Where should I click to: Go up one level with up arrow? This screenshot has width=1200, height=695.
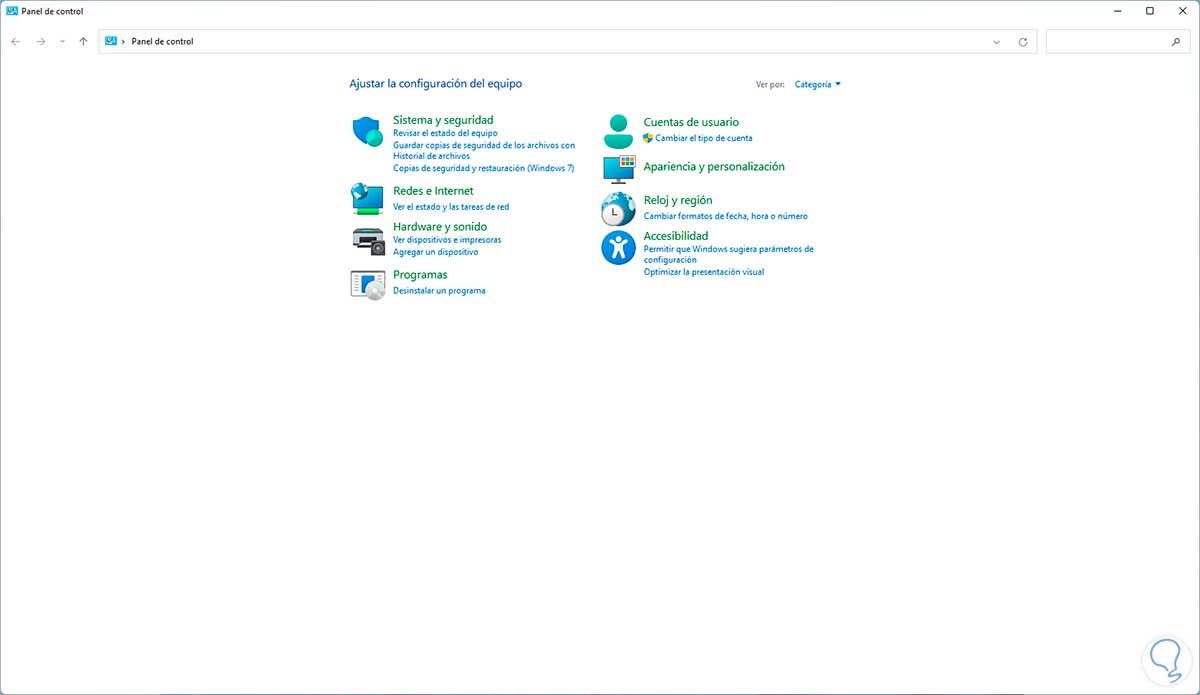83,42
